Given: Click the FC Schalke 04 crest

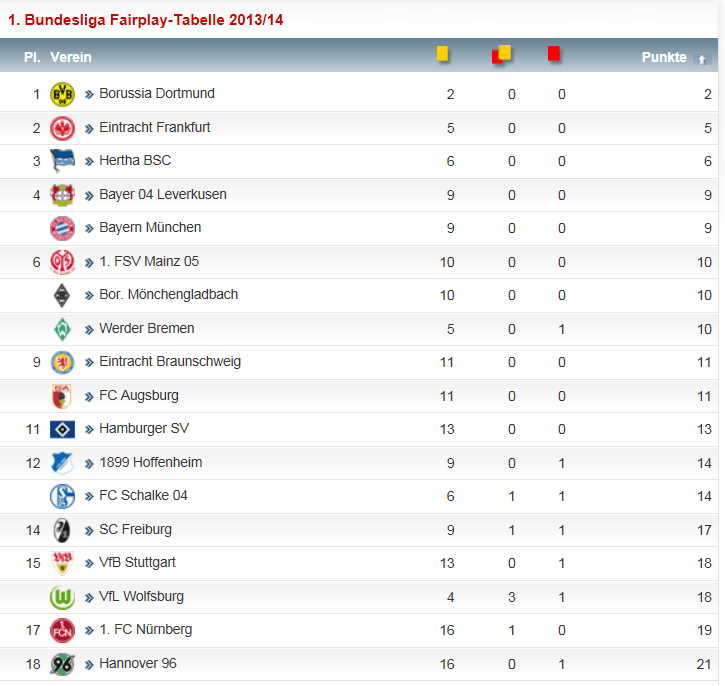Looking at the screenshot, I should click(x=62, y=496).
